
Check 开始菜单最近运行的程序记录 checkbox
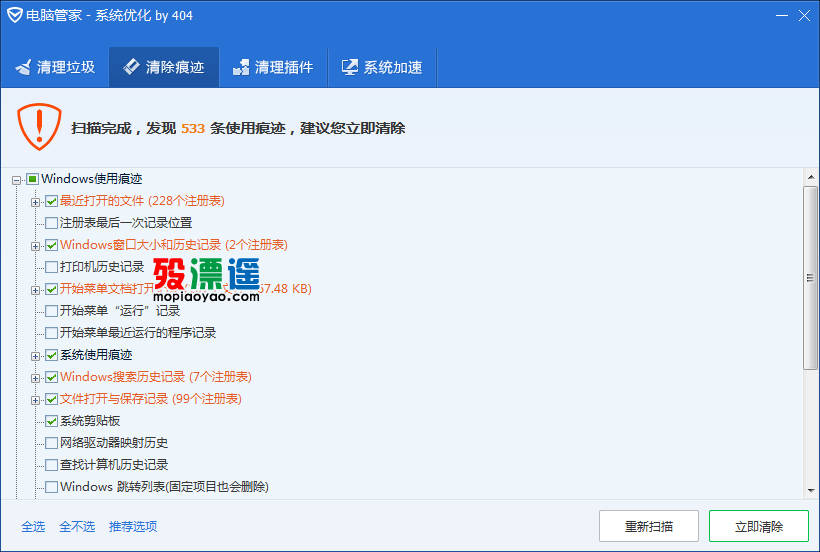[x=51, y=333]
